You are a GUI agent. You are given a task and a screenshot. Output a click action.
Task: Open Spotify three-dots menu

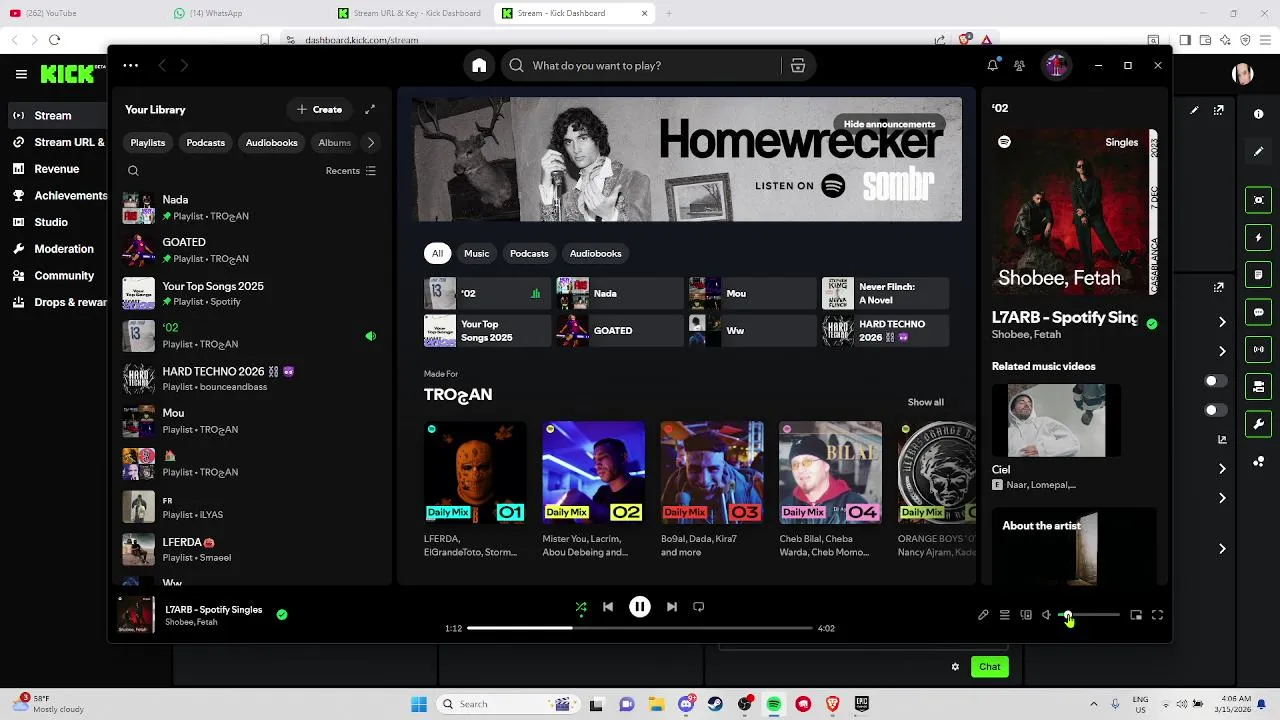[131, 66]
